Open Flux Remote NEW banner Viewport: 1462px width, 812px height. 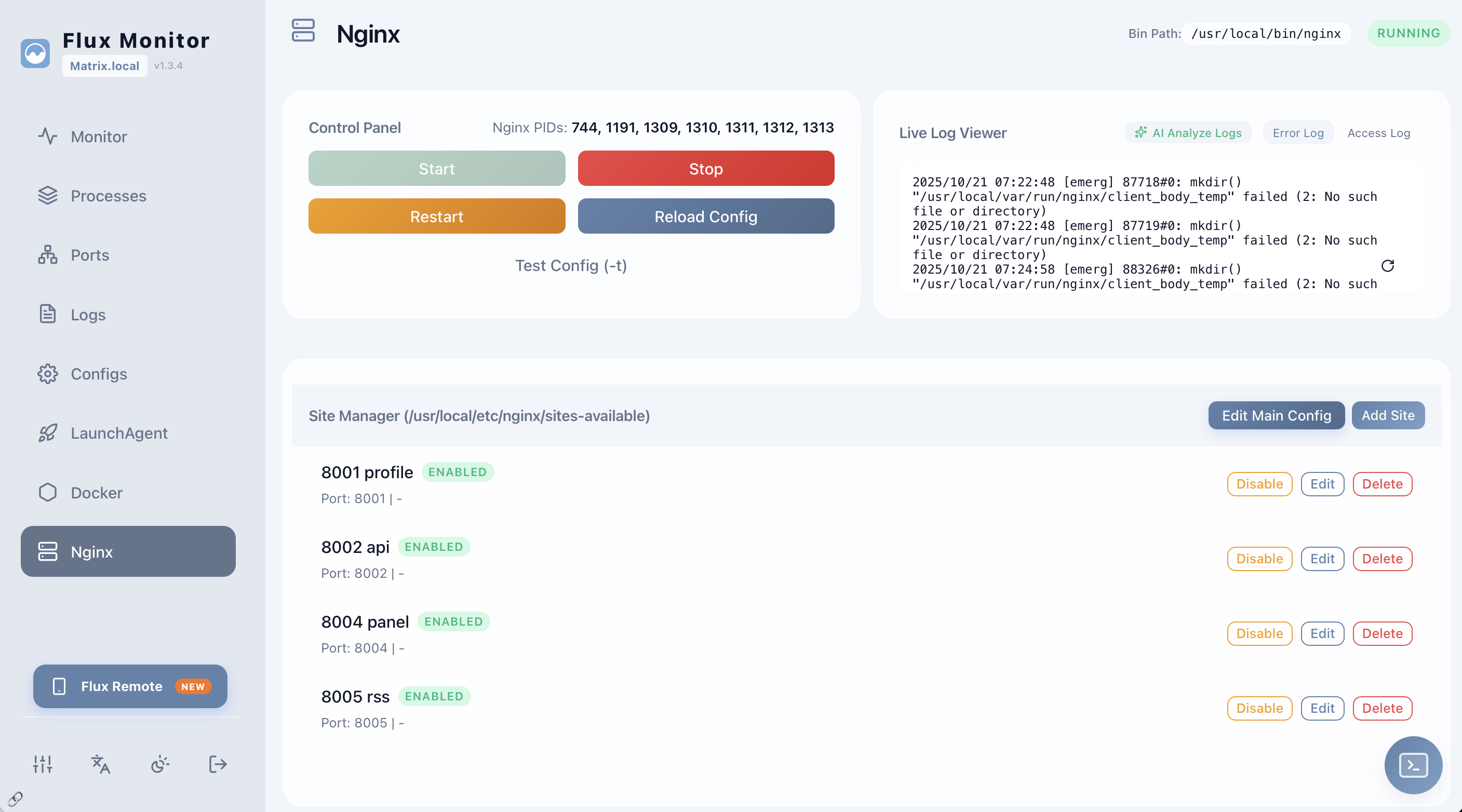click(x=130, y=686)
